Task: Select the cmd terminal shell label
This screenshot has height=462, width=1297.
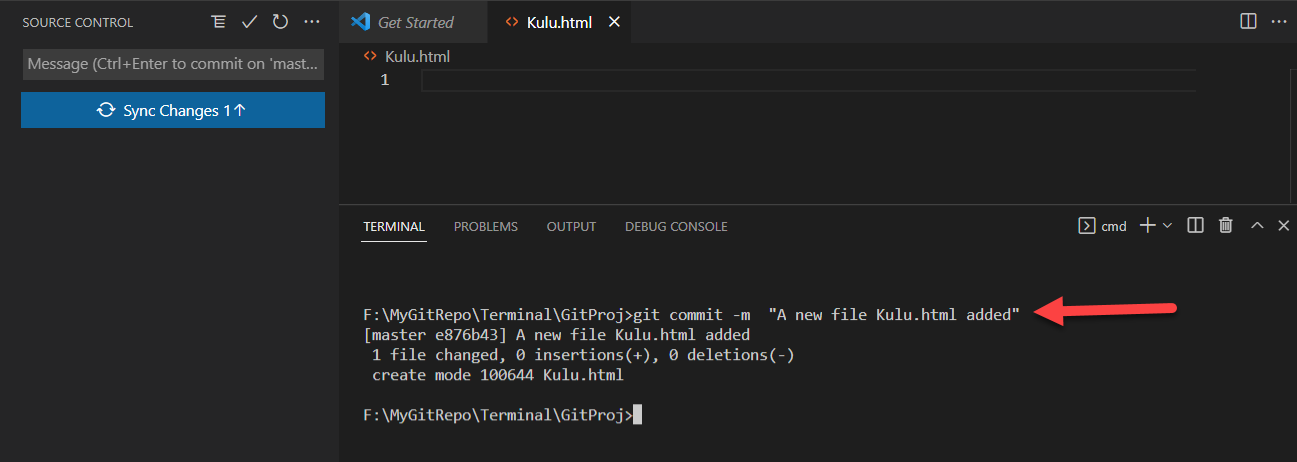Action: click(1103, 226)
